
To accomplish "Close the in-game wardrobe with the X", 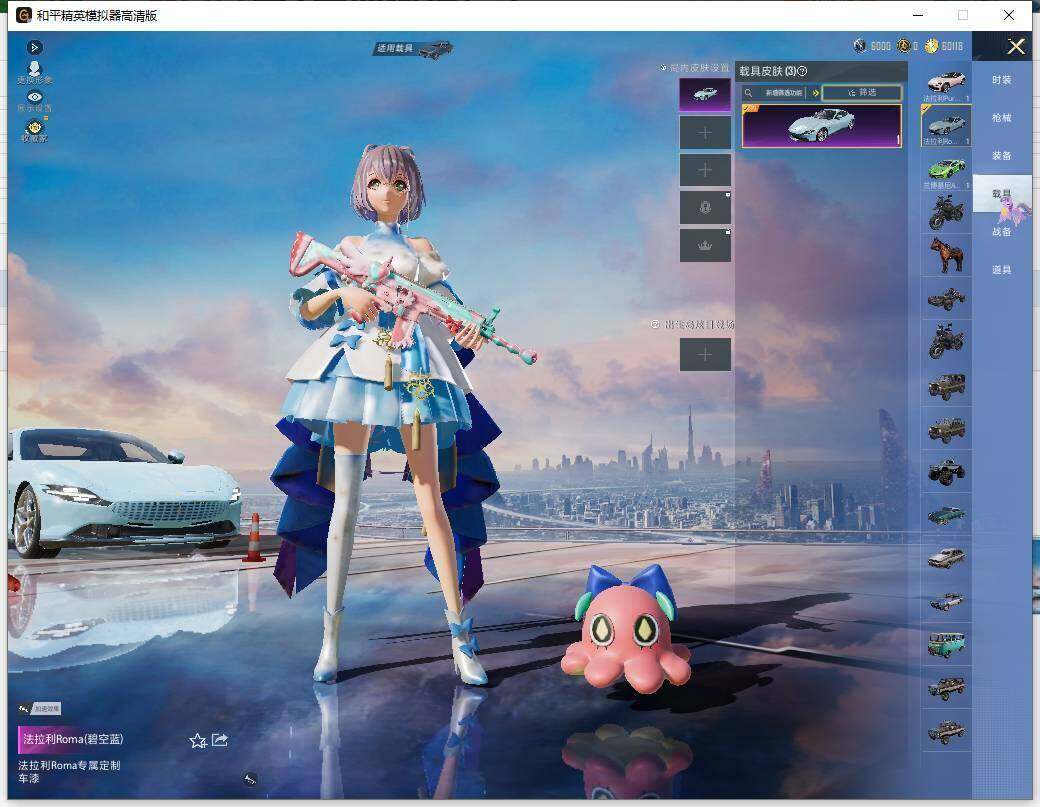I will click(1015, 46).
